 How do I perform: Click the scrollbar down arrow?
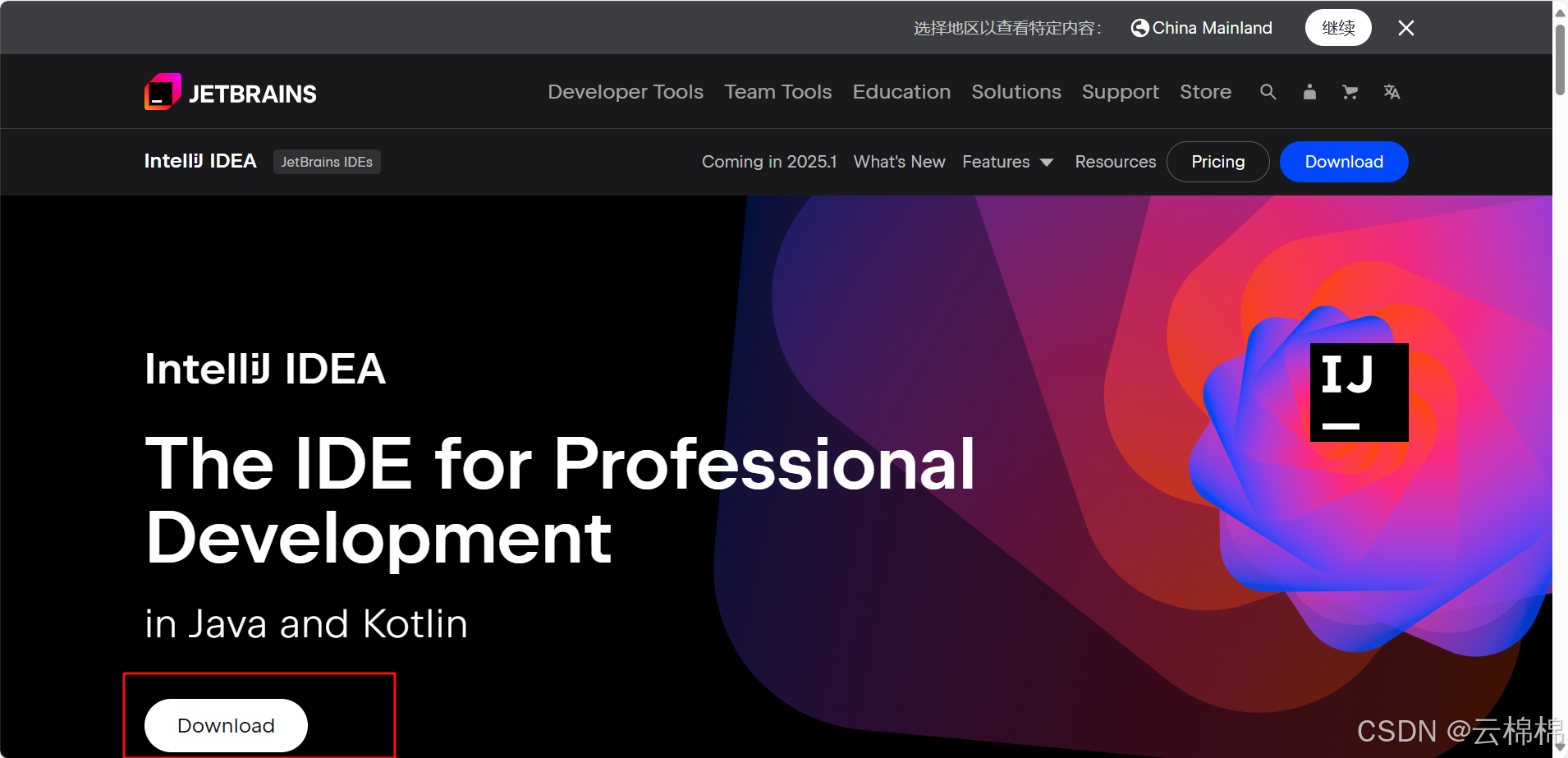[1560, 747]
